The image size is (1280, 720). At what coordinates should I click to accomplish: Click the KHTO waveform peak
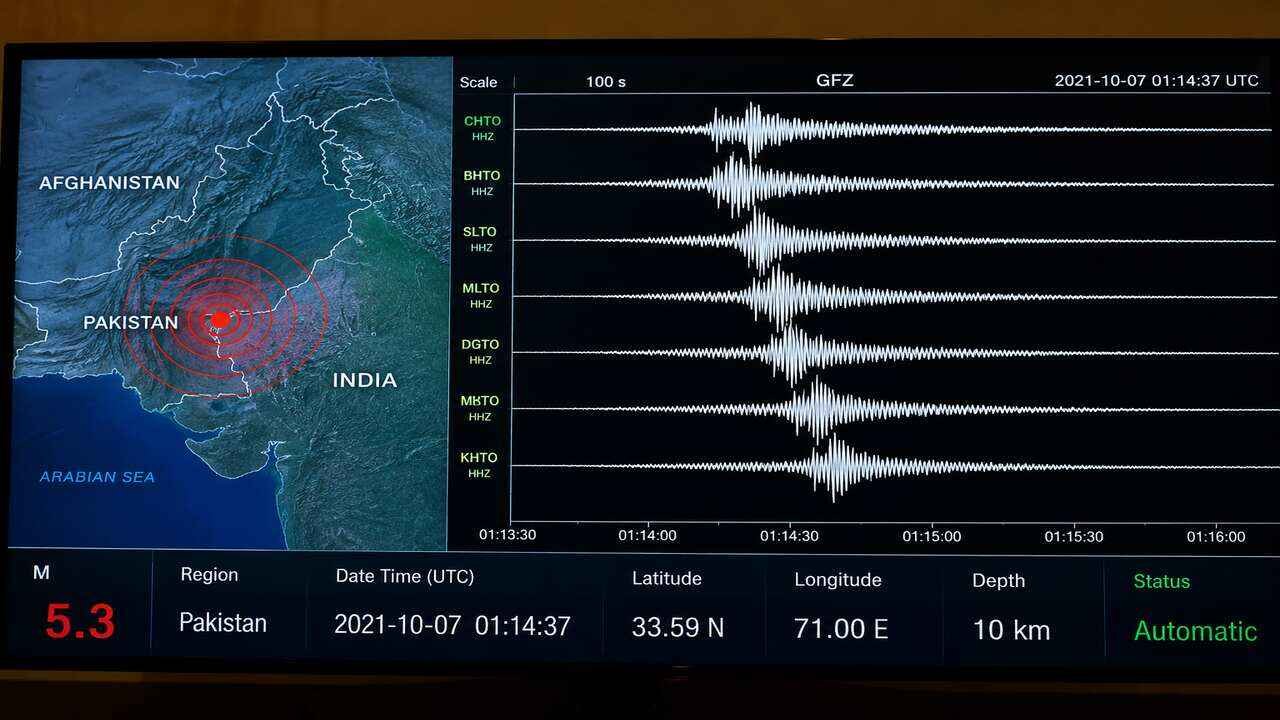point(836,467)
